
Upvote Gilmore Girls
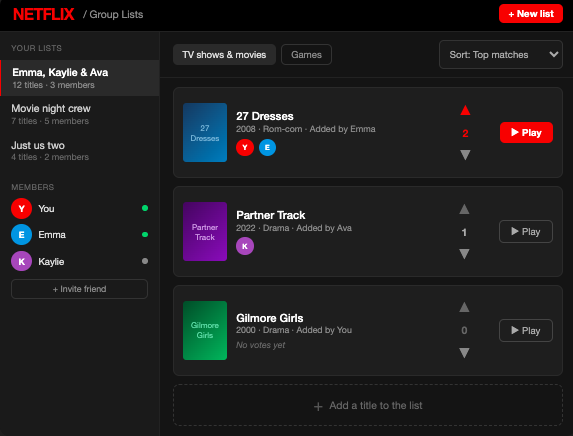click(x=464, y=307)
